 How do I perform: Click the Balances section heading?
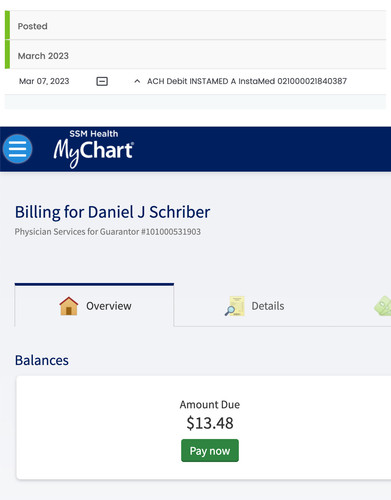[x=42, y=360]
